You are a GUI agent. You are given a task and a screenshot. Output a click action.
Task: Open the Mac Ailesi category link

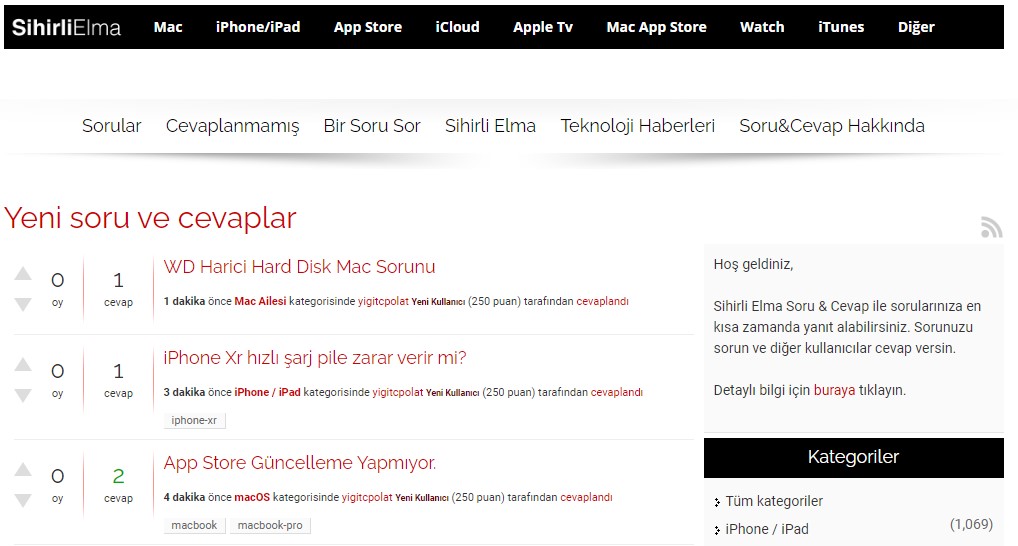tap(260, 301)
